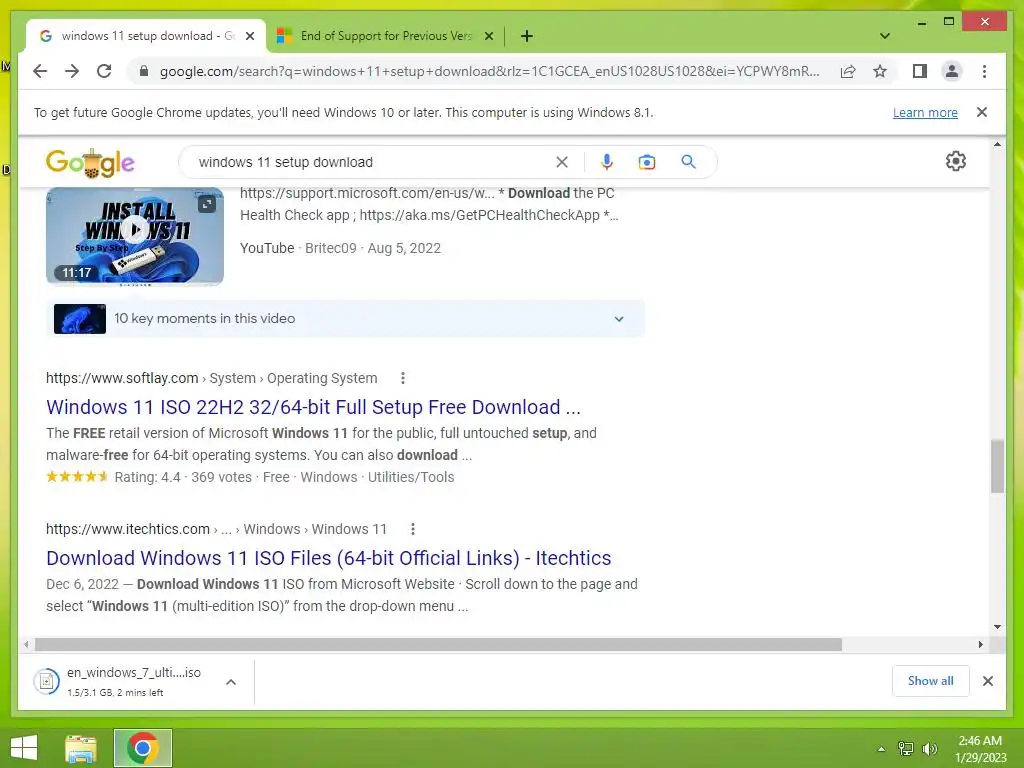Search by image with camera icon
1024x768 pixels.
tap(647, 162)
